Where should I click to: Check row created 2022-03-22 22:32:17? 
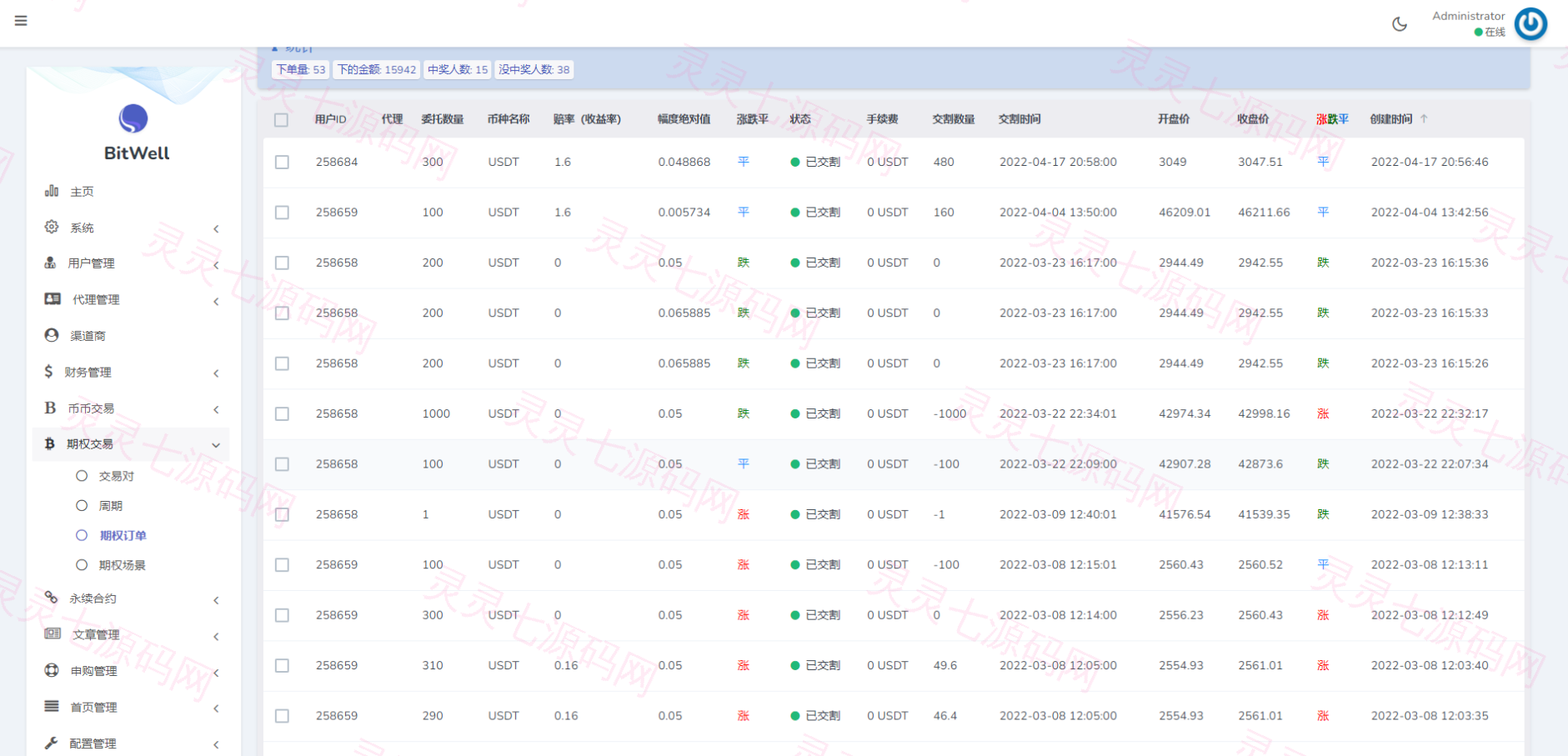(282, 413)
